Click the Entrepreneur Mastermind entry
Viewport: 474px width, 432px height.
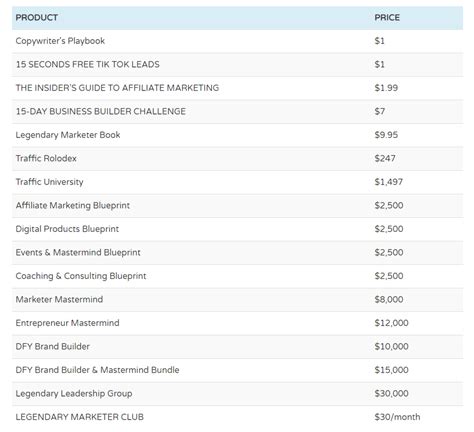coord(67,323)
